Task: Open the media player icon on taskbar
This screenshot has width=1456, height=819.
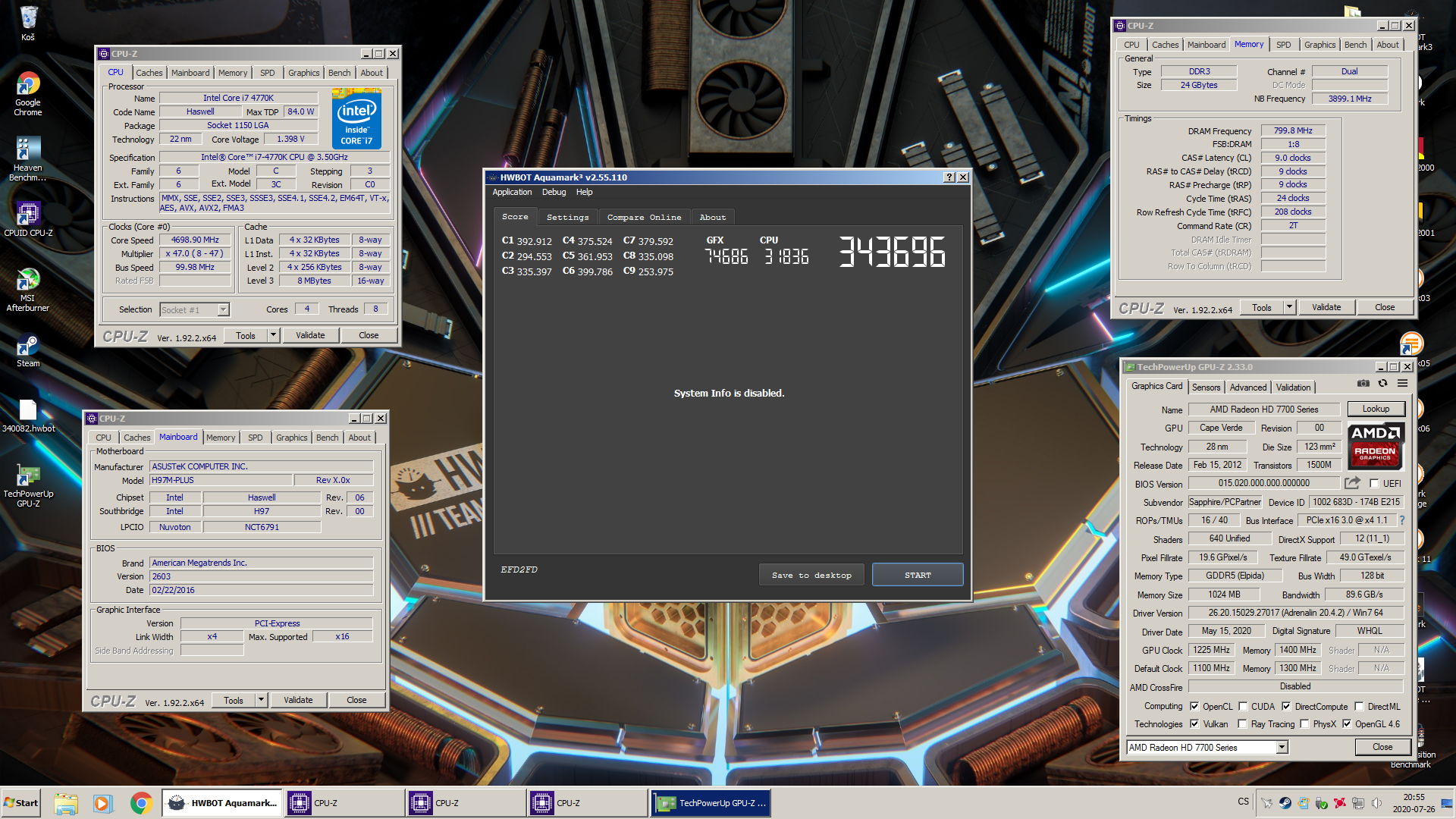Action: (103, 803)
